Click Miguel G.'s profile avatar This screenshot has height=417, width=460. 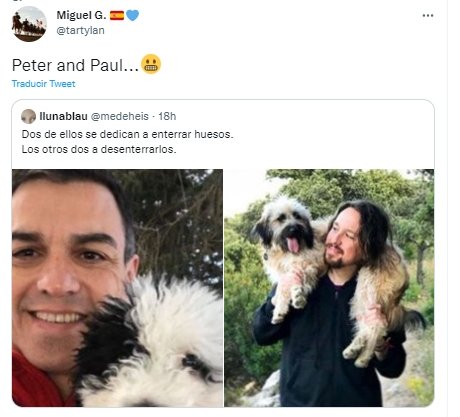pos(29,24)
